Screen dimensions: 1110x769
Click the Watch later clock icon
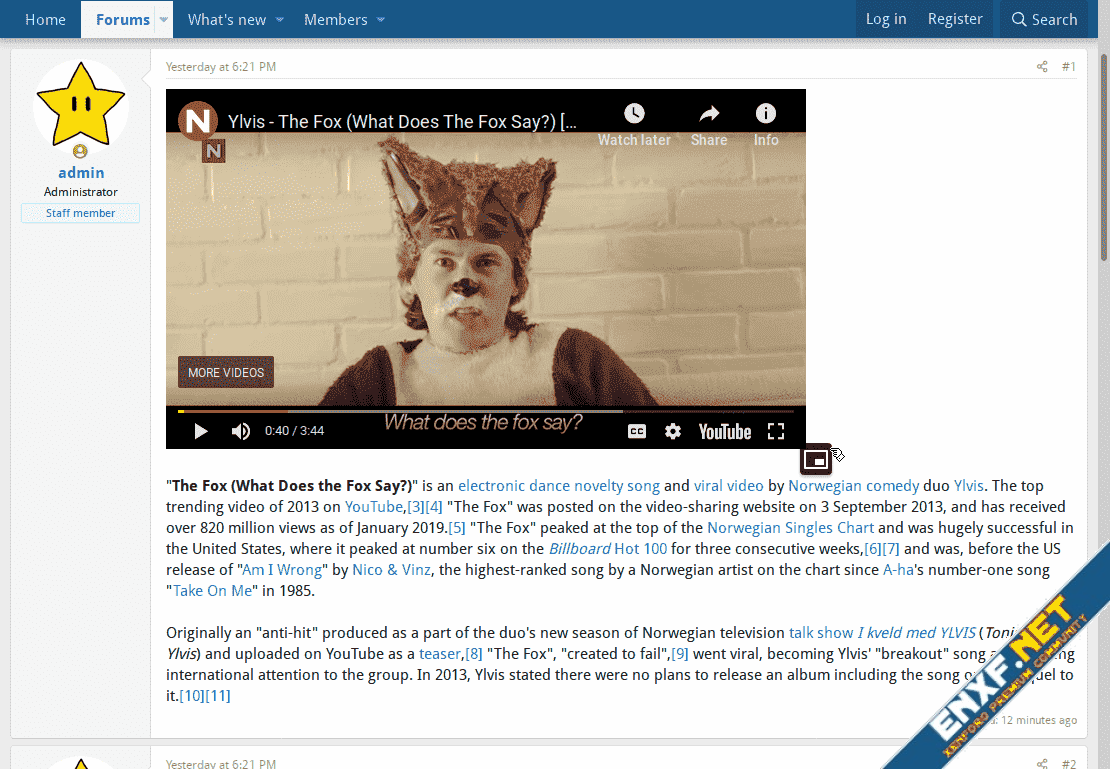point(634,113)
